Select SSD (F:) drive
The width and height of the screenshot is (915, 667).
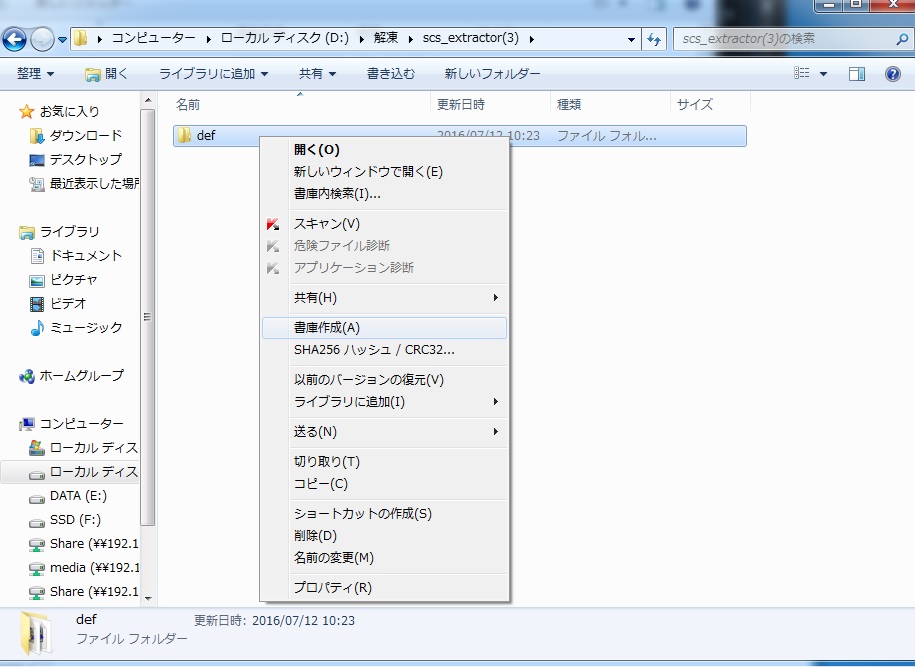coord(65,520)
